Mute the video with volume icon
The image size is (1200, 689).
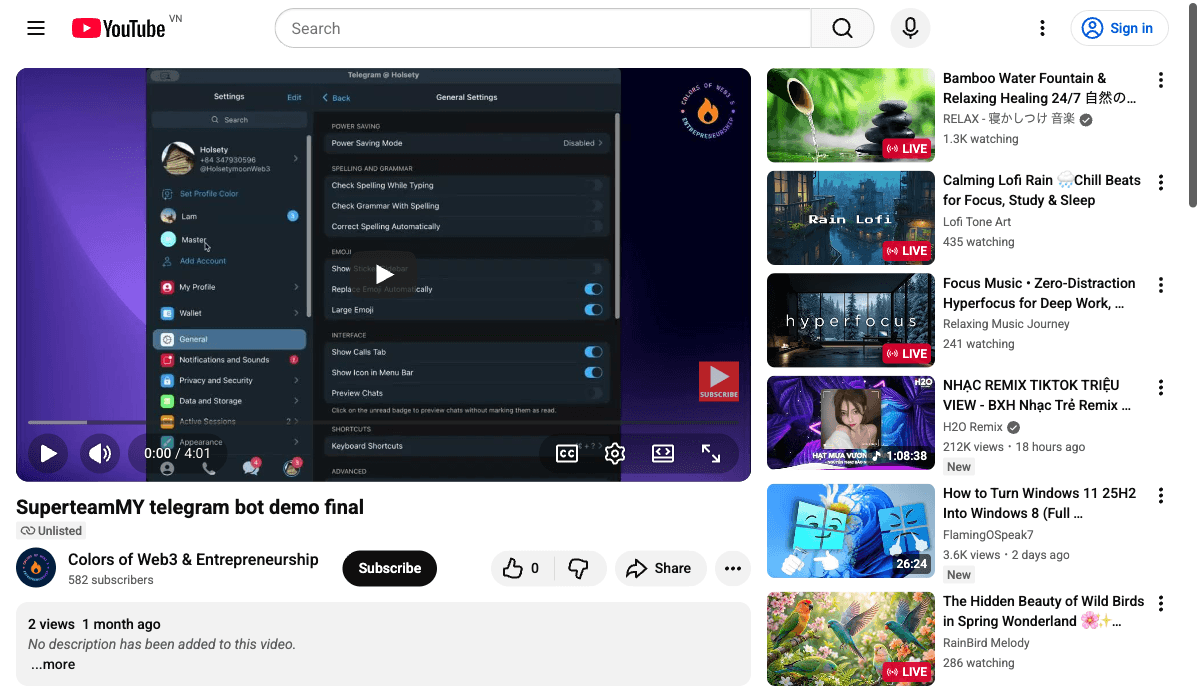tap(100, 454)
